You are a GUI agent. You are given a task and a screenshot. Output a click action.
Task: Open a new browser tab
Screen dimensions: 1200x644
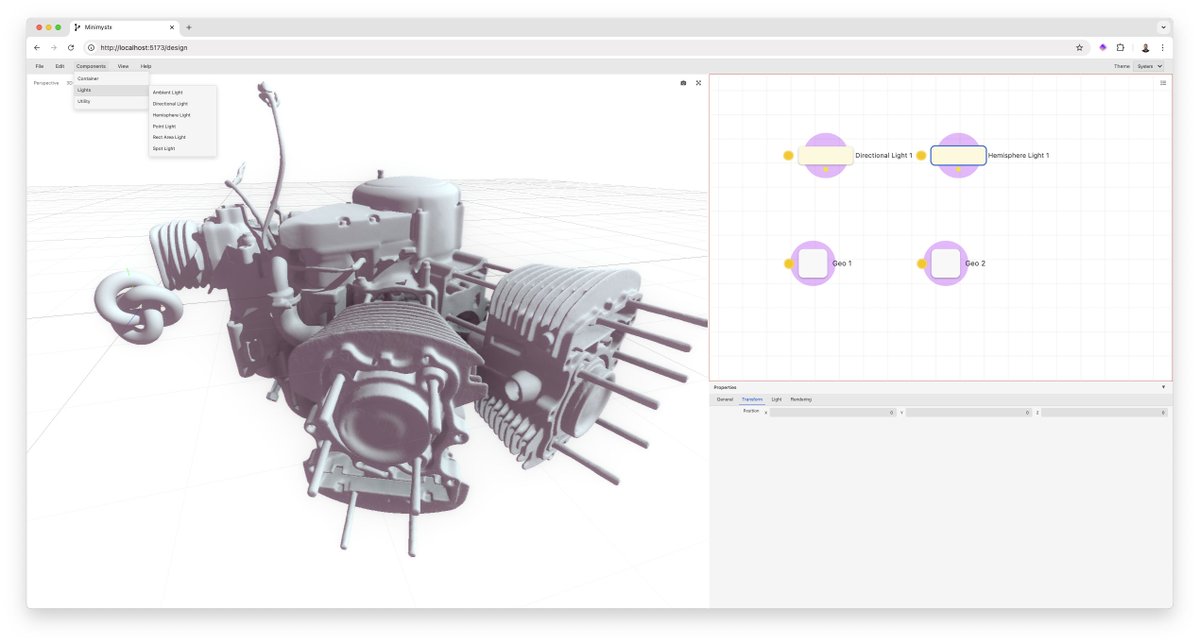pos(189,27)
